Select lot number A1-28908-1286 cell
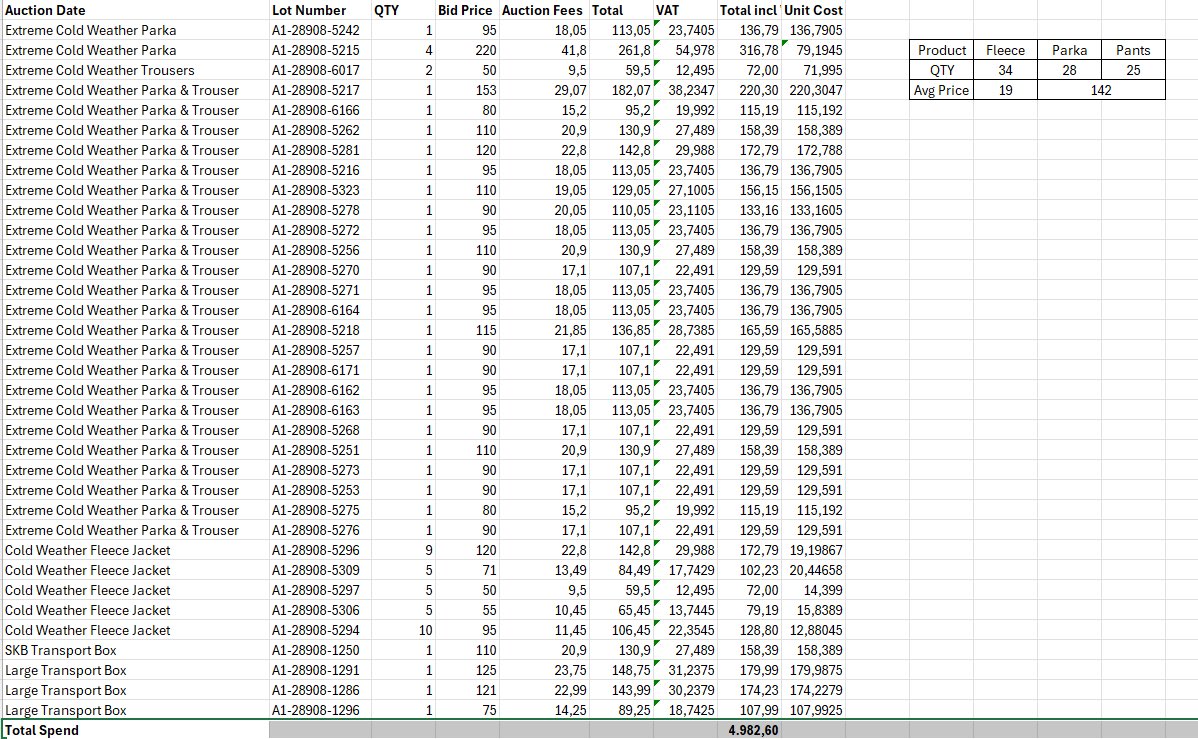Viewport: 1198px width, 739px height. [x=320, y=690]
